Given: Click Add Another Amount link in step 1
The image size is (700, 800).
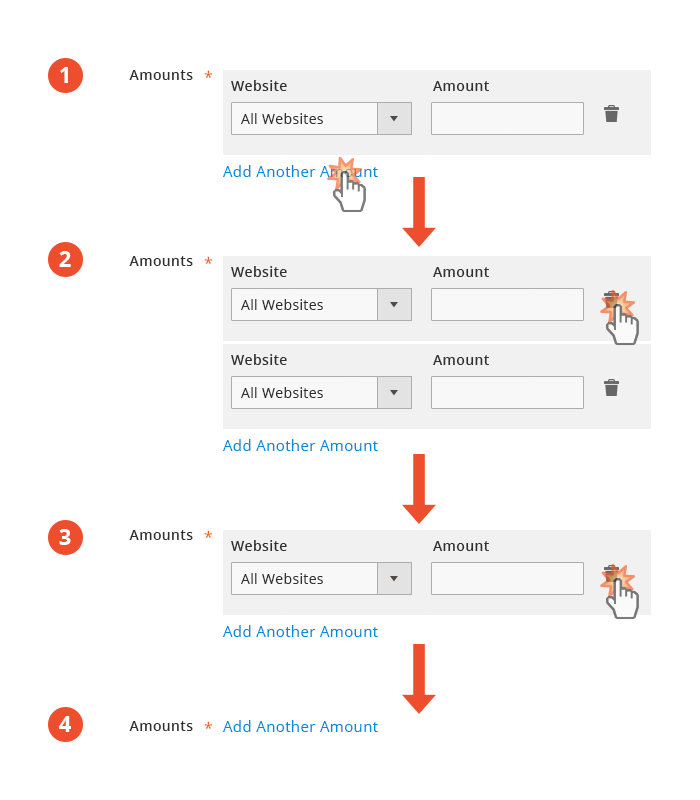Looking at the screenshot, I should pos(300,172).
